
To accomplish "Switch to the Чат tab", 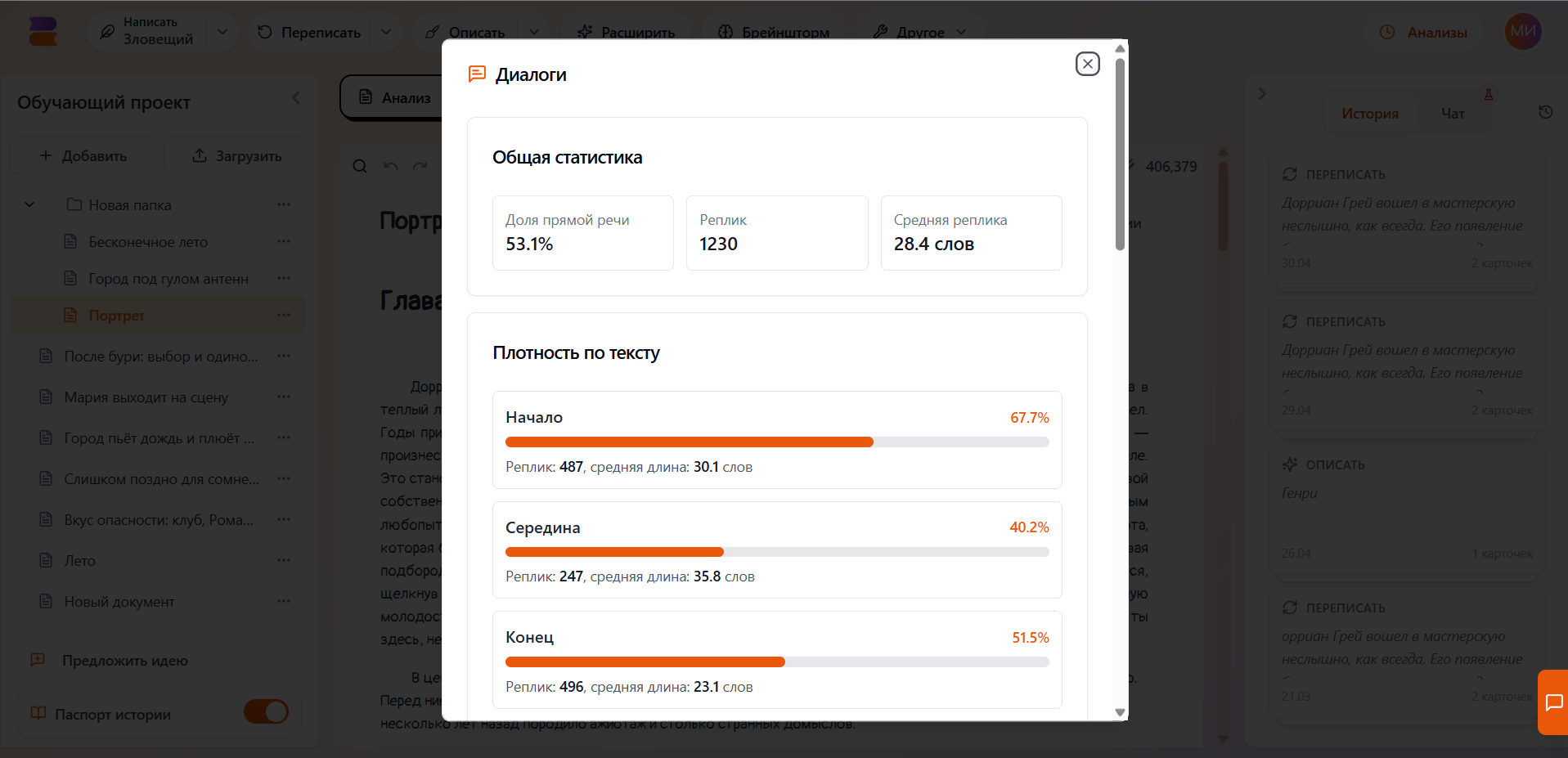I will 1453,114.
